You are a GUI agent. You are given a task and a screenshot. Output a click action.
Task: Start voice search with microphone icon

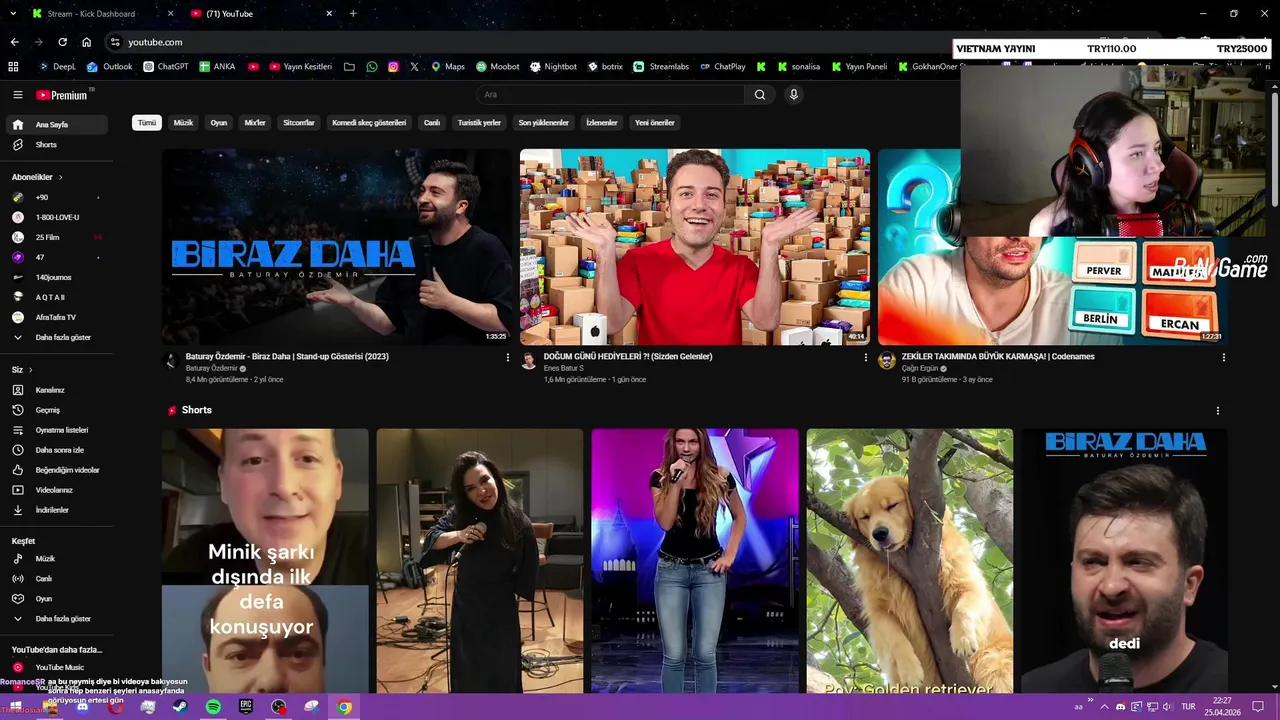pyautogui.click(x=794, y=95)
